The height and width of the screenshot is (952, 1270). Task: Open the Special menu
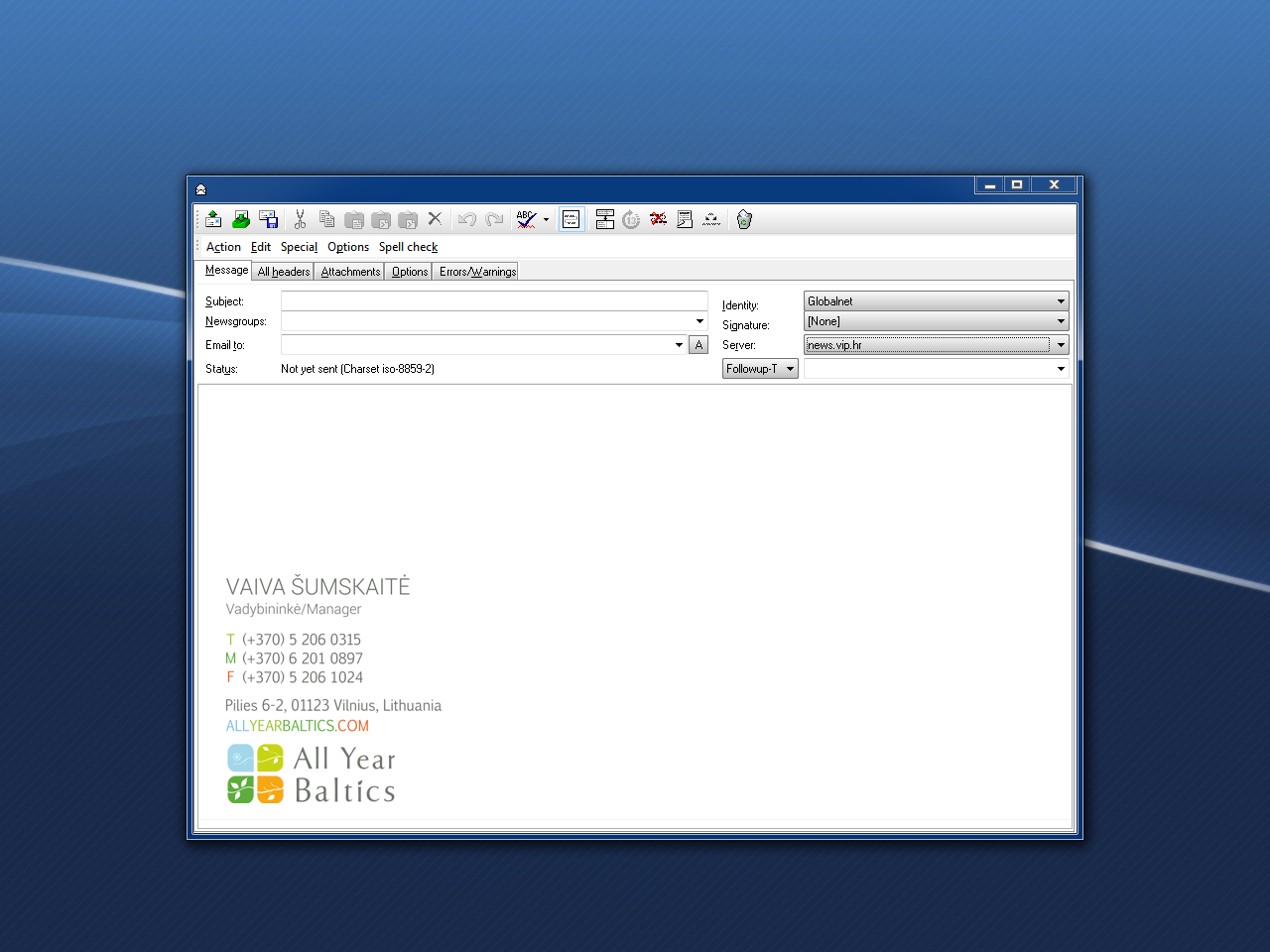299,247
